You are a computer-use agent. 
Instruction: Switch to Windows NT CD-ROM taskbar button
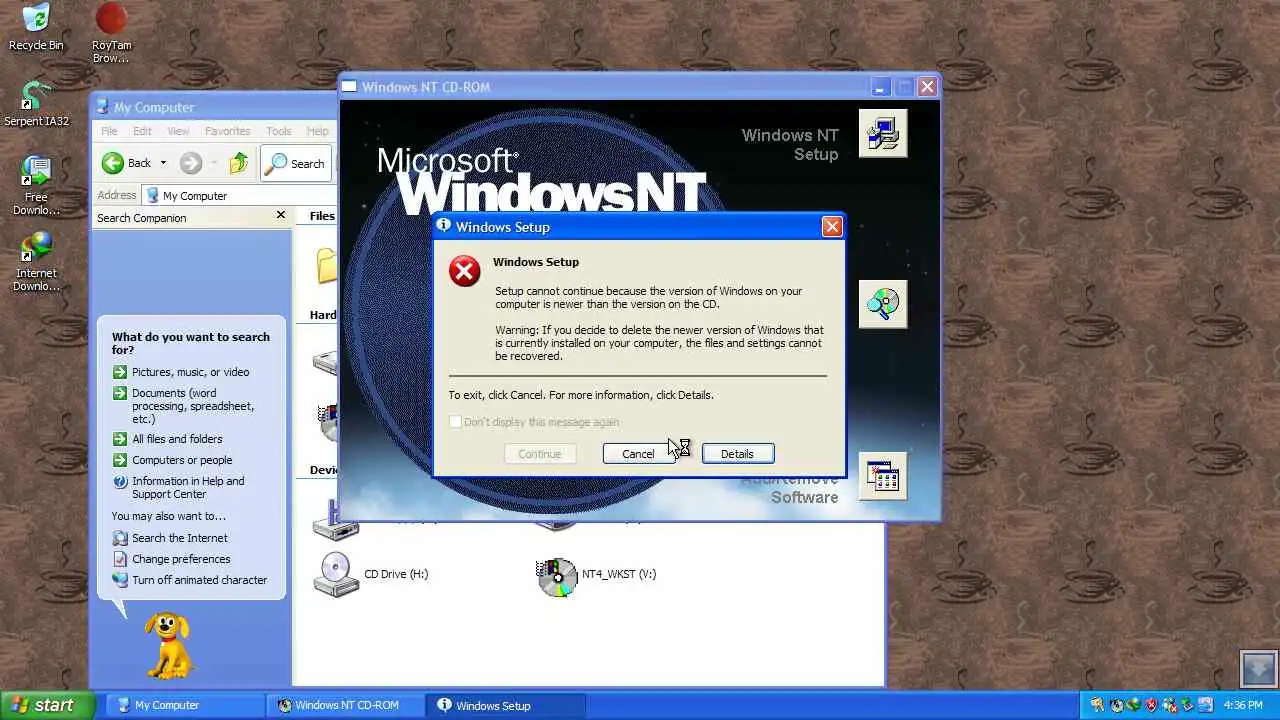(346, 705)
